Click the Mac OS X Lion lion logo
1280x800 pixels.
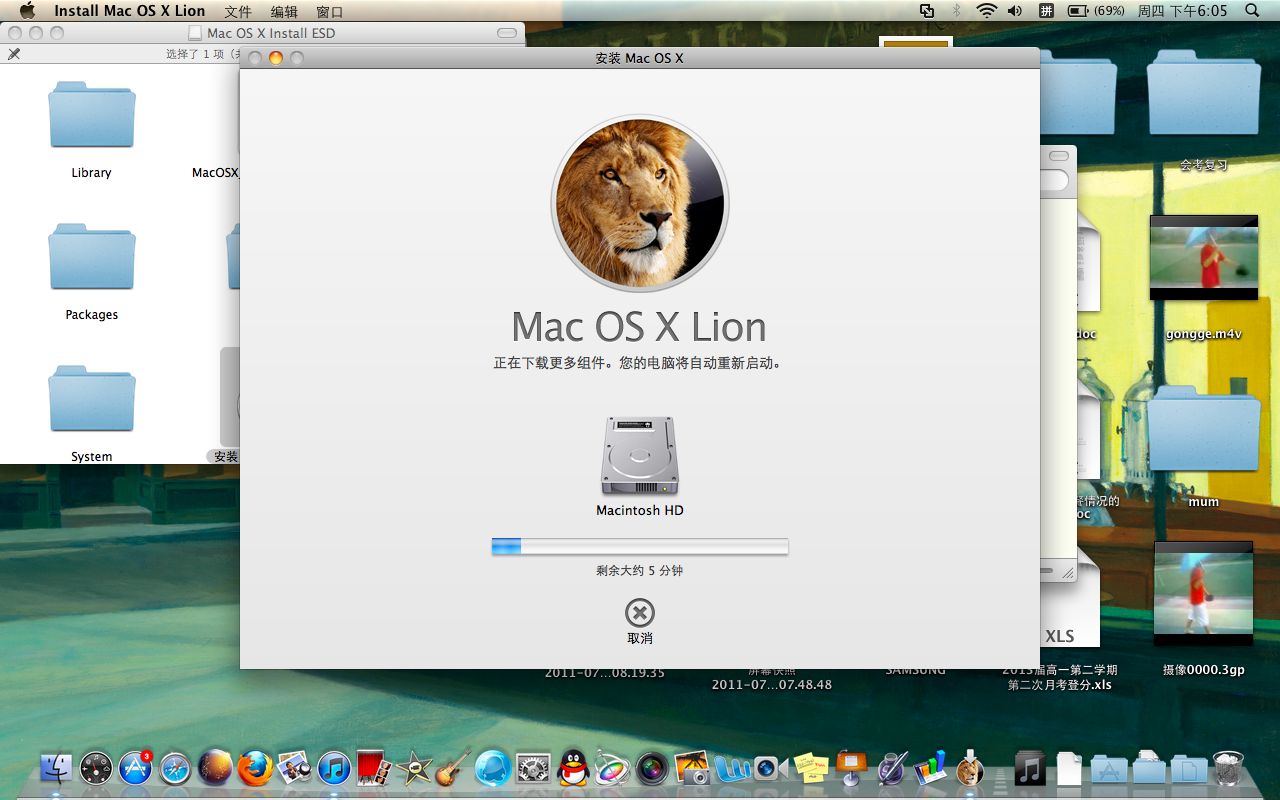pos(640,203)
